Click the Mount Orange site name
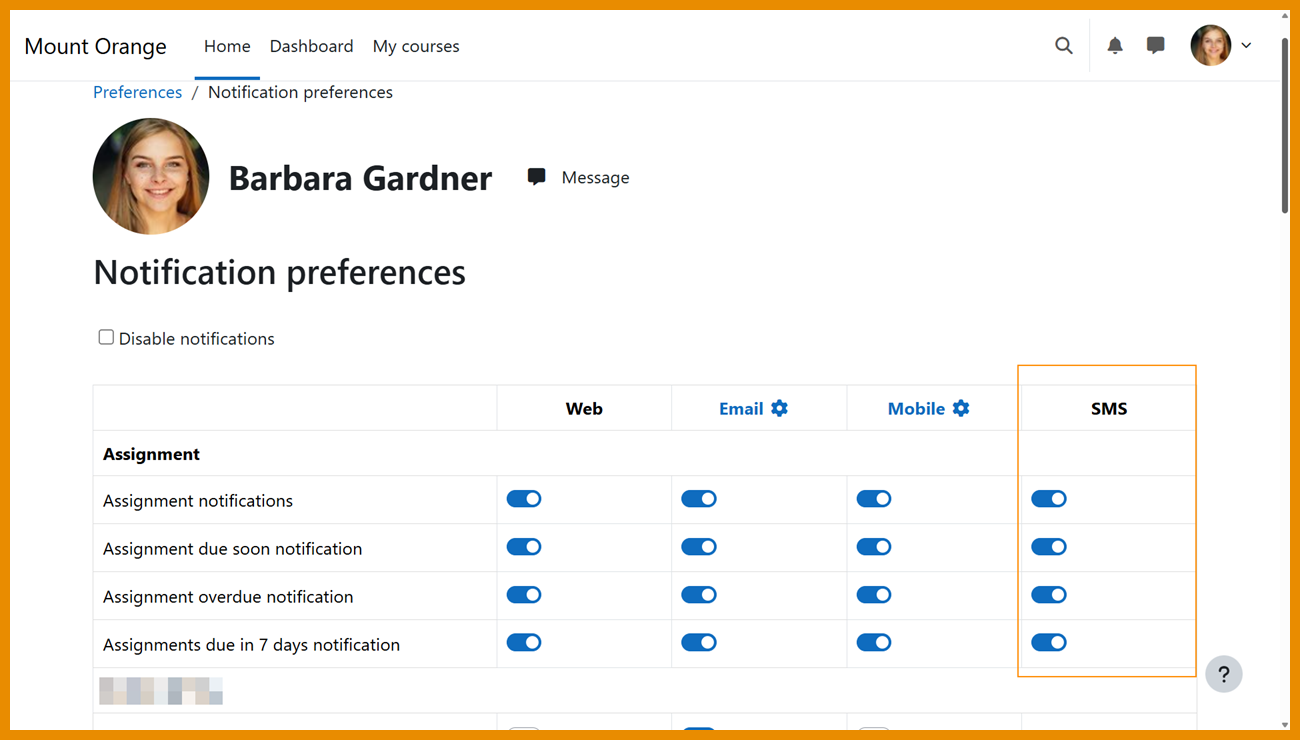This screenshot has width=1300, height=740. (x=95, y=46)
